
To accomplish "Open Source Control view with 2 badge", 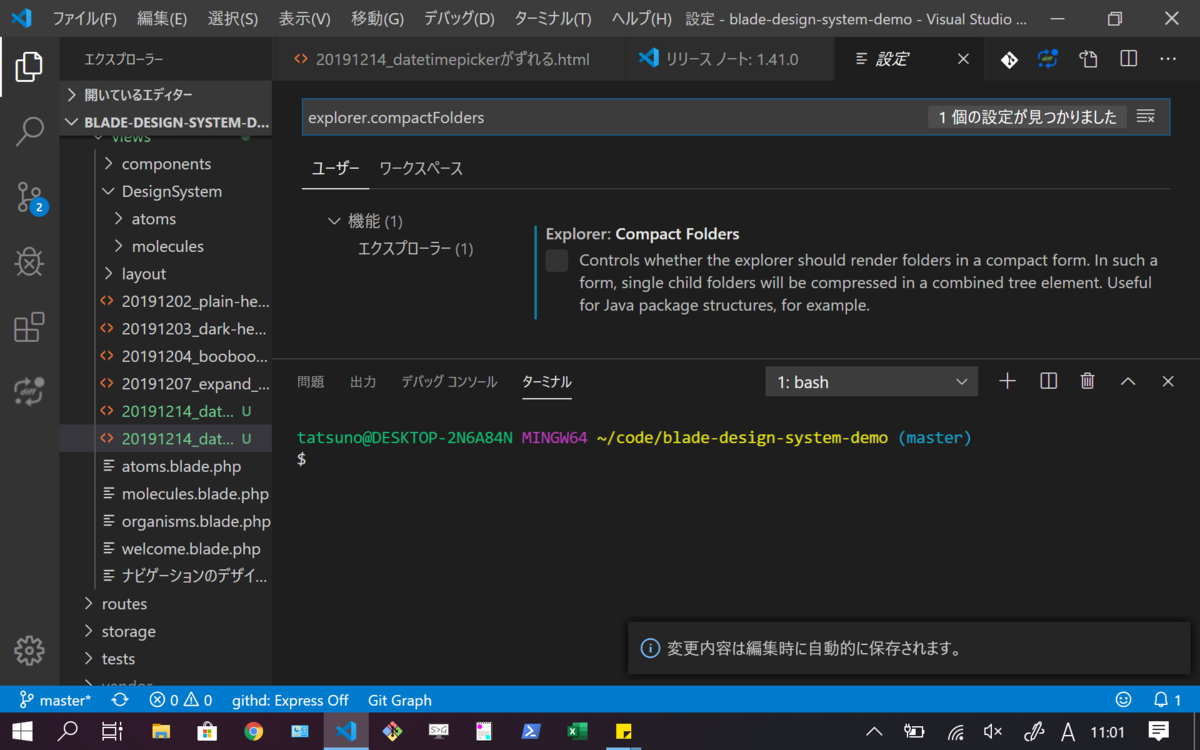I will [x=29, y=197].
